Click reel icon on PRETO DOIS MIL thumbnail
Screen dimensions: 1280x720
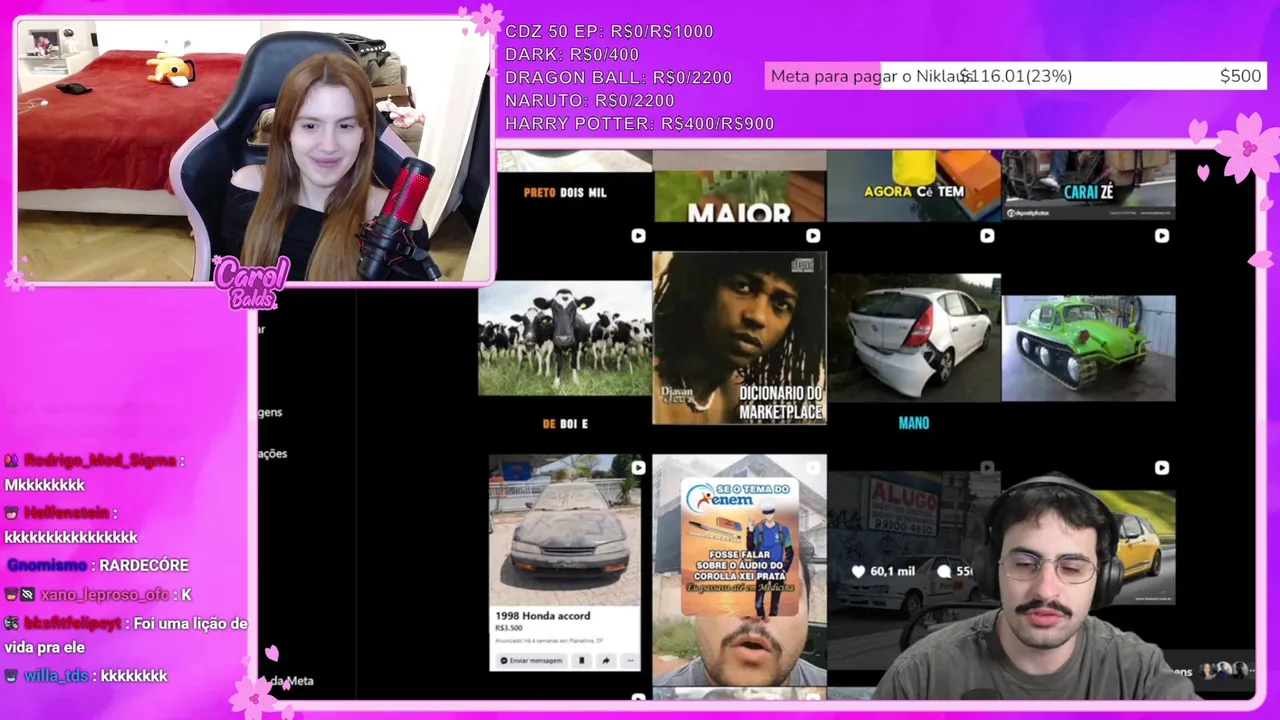coord(639,236)
